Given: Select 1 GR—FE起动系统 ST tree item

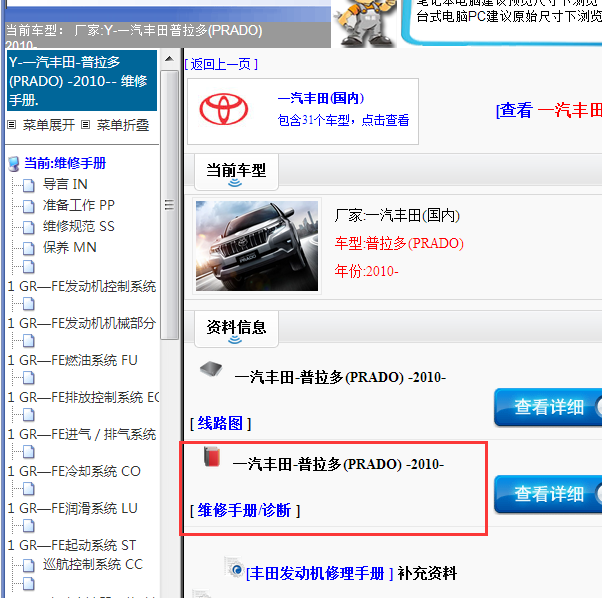Looking at the screenshot, I should 72,545.
